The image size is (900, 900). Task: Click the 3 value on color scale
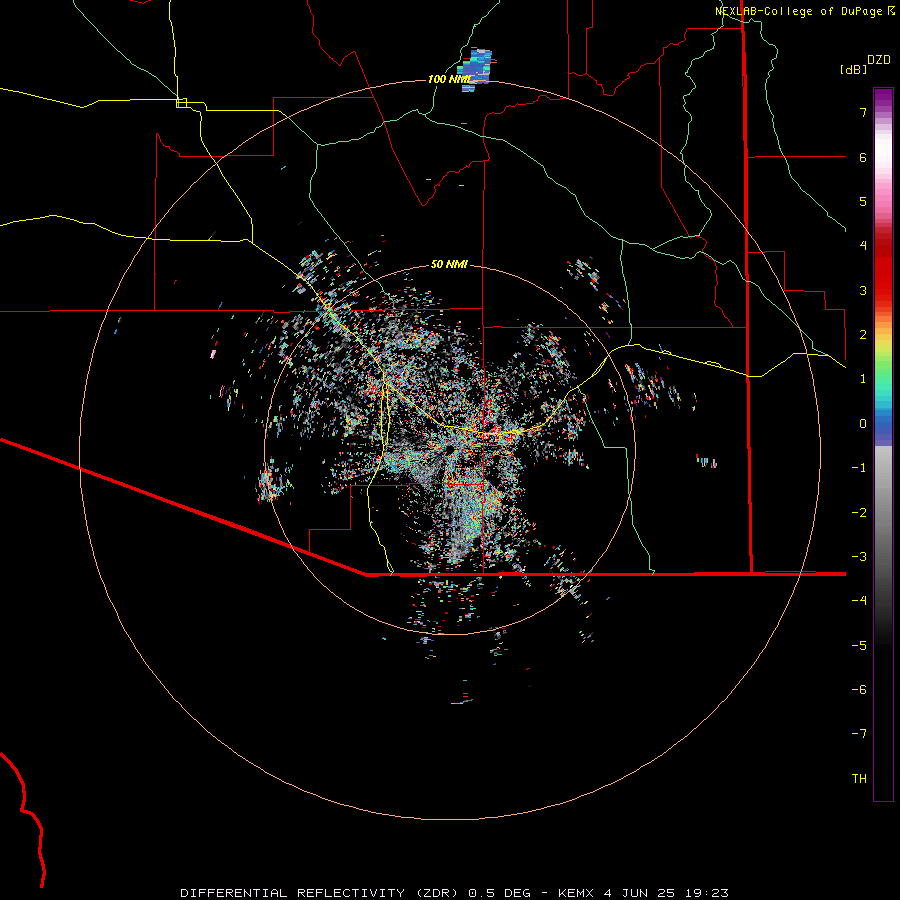click(x=863, y=290)
